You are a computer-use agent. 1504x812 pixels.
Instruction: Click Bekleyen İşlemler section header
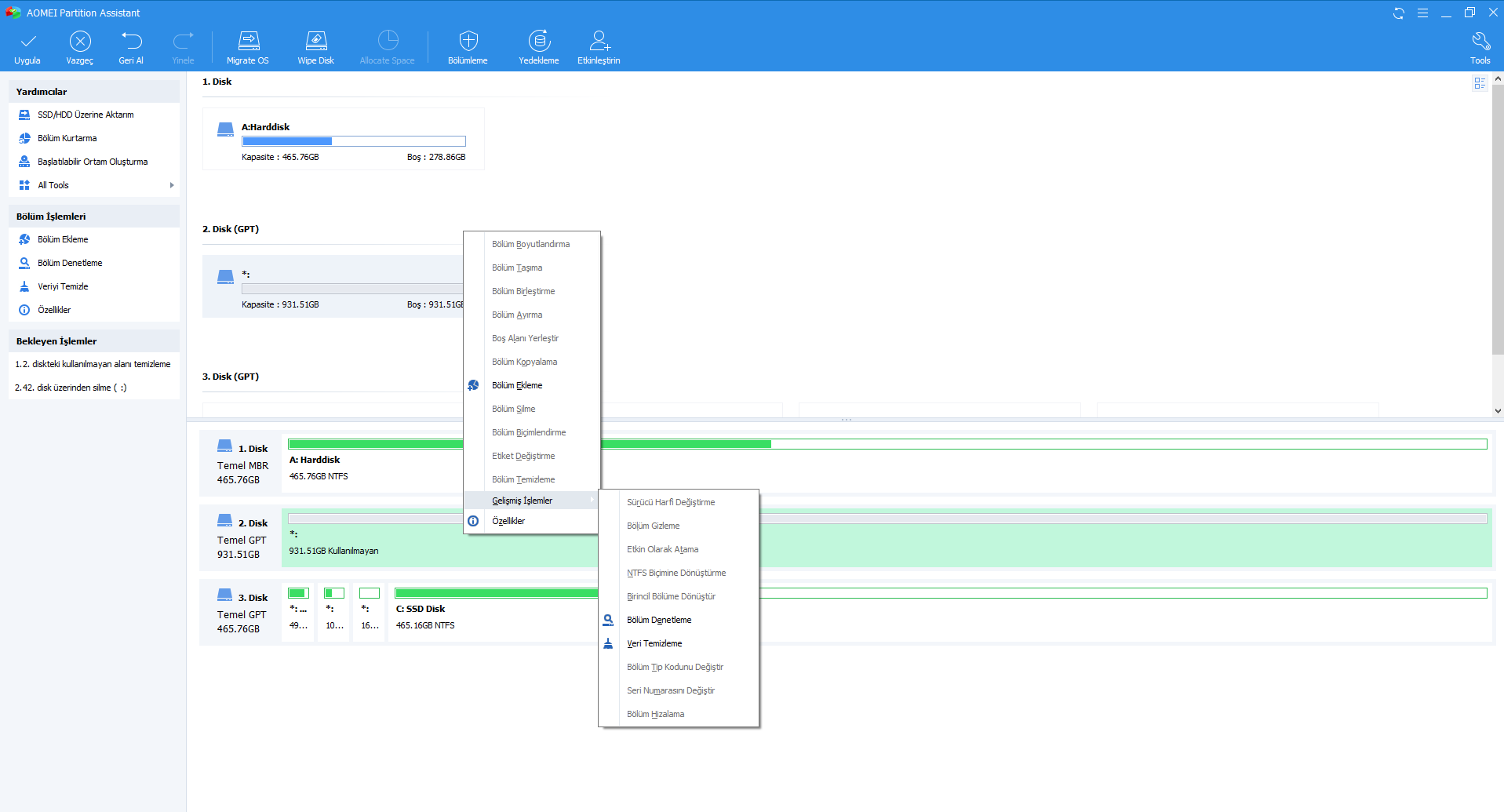click(x=94, y=341)
